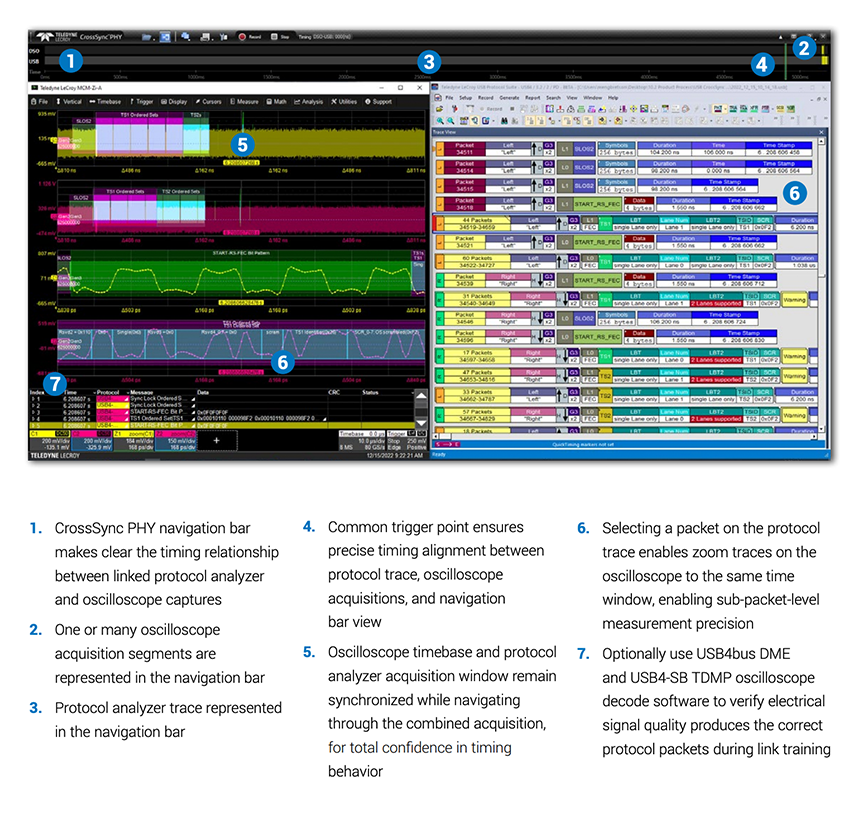
Task: Expand decode table row 4
Action: (33, 419)
